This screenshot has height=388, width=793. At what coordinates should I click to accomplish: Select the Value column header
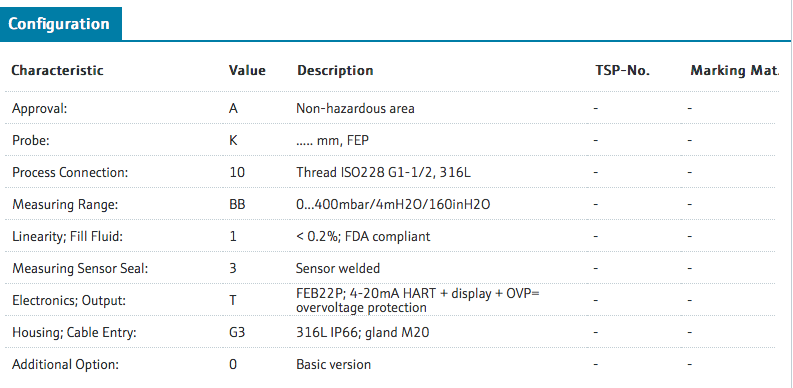point(247,70)
